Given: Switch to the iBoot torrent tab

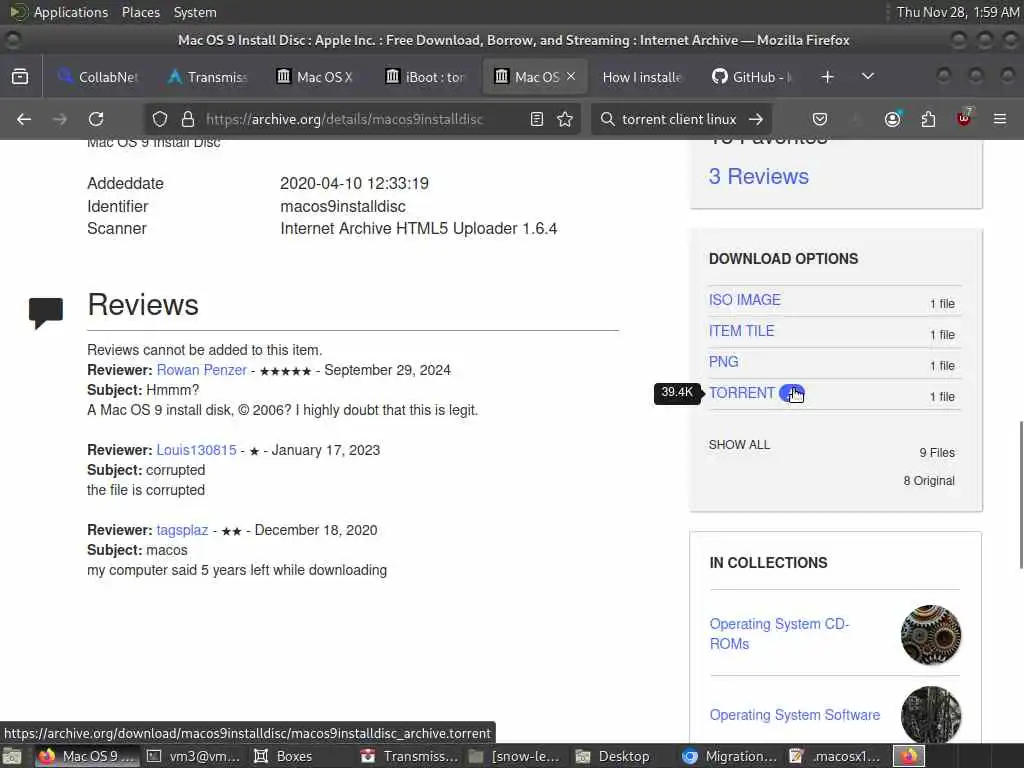Looking at the screenshot, I should (426, 77).
